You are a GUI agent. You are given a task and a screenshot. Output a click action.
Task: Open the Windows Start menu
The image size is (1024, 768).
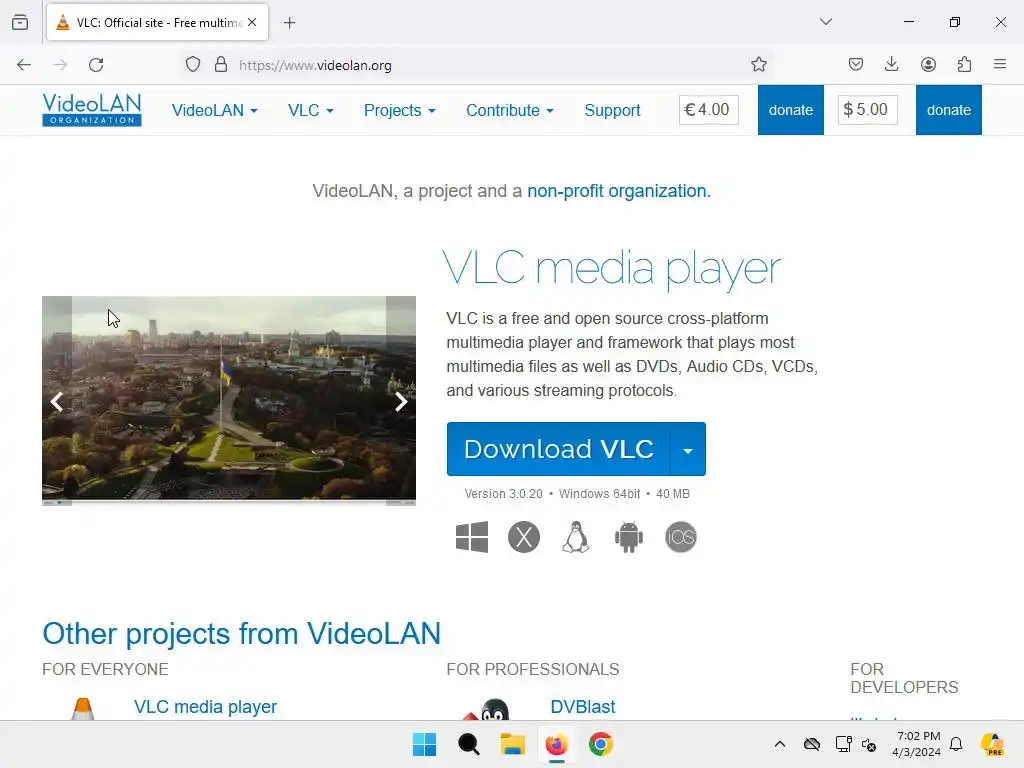(x=424, y=744)
